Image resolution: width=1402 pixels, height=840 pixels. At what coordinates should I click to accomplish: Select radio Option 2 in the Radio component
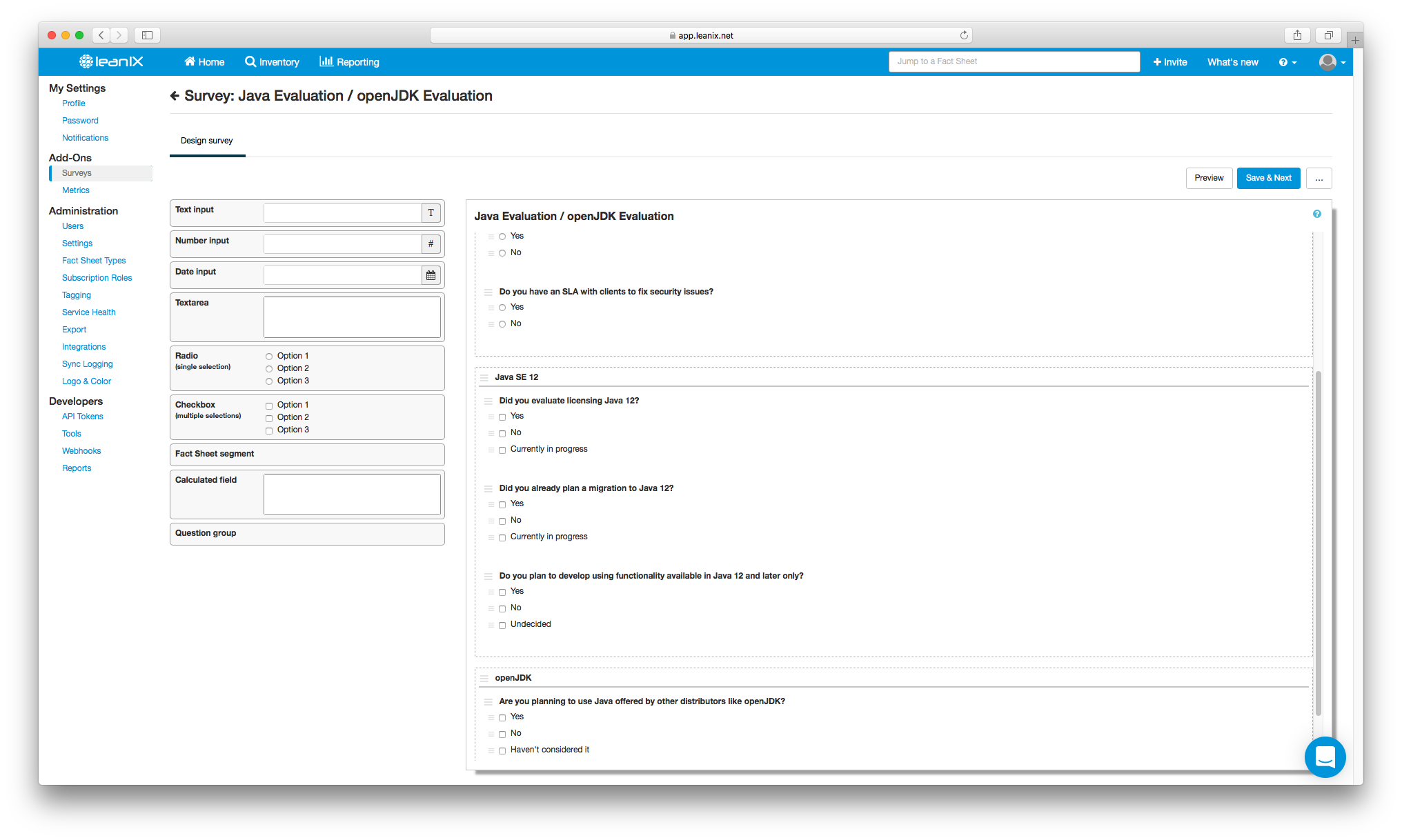point(269,369)
